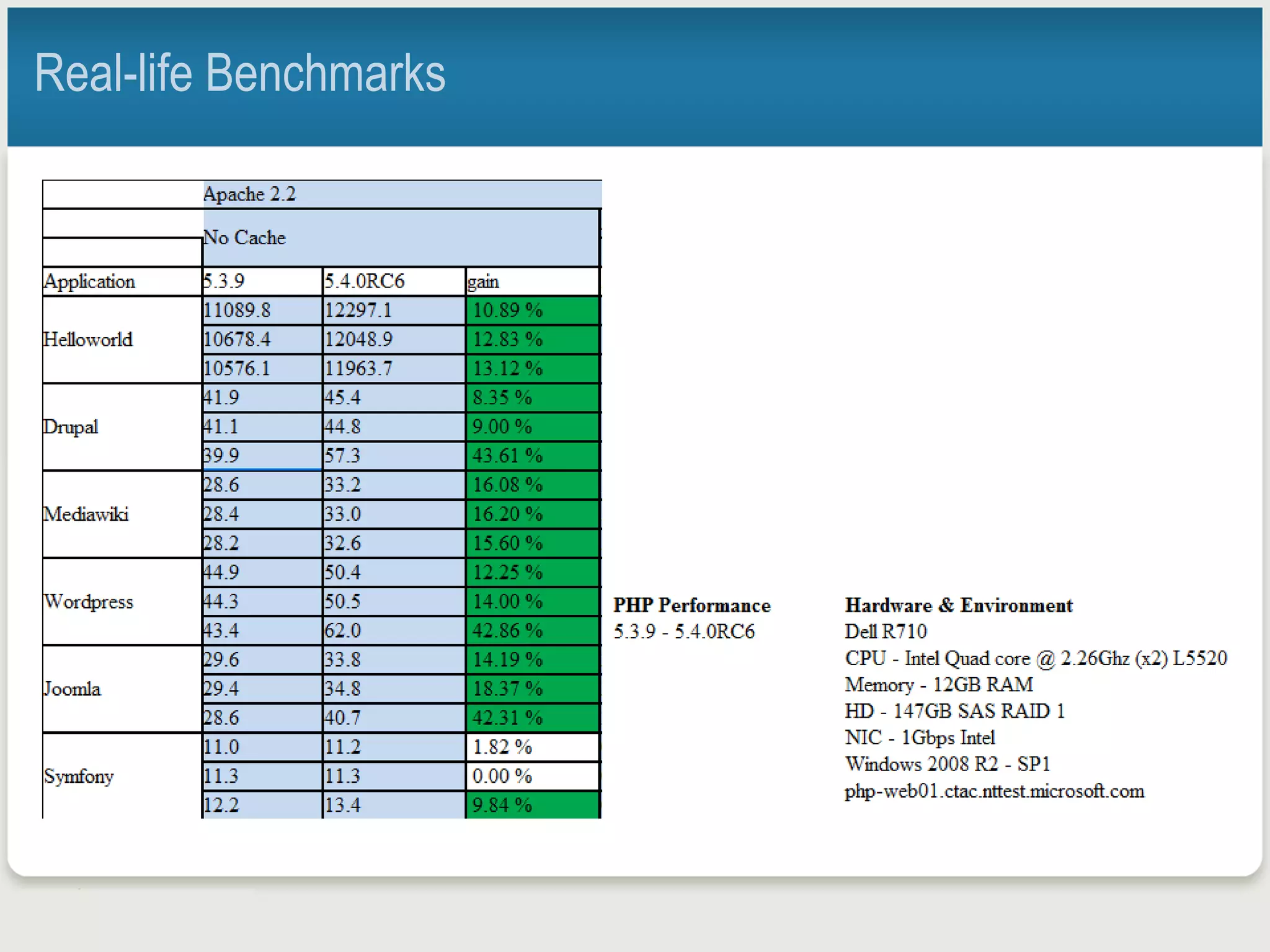
Task: Click the 16.20 % gain cell
Action: [x=533, y=514]
